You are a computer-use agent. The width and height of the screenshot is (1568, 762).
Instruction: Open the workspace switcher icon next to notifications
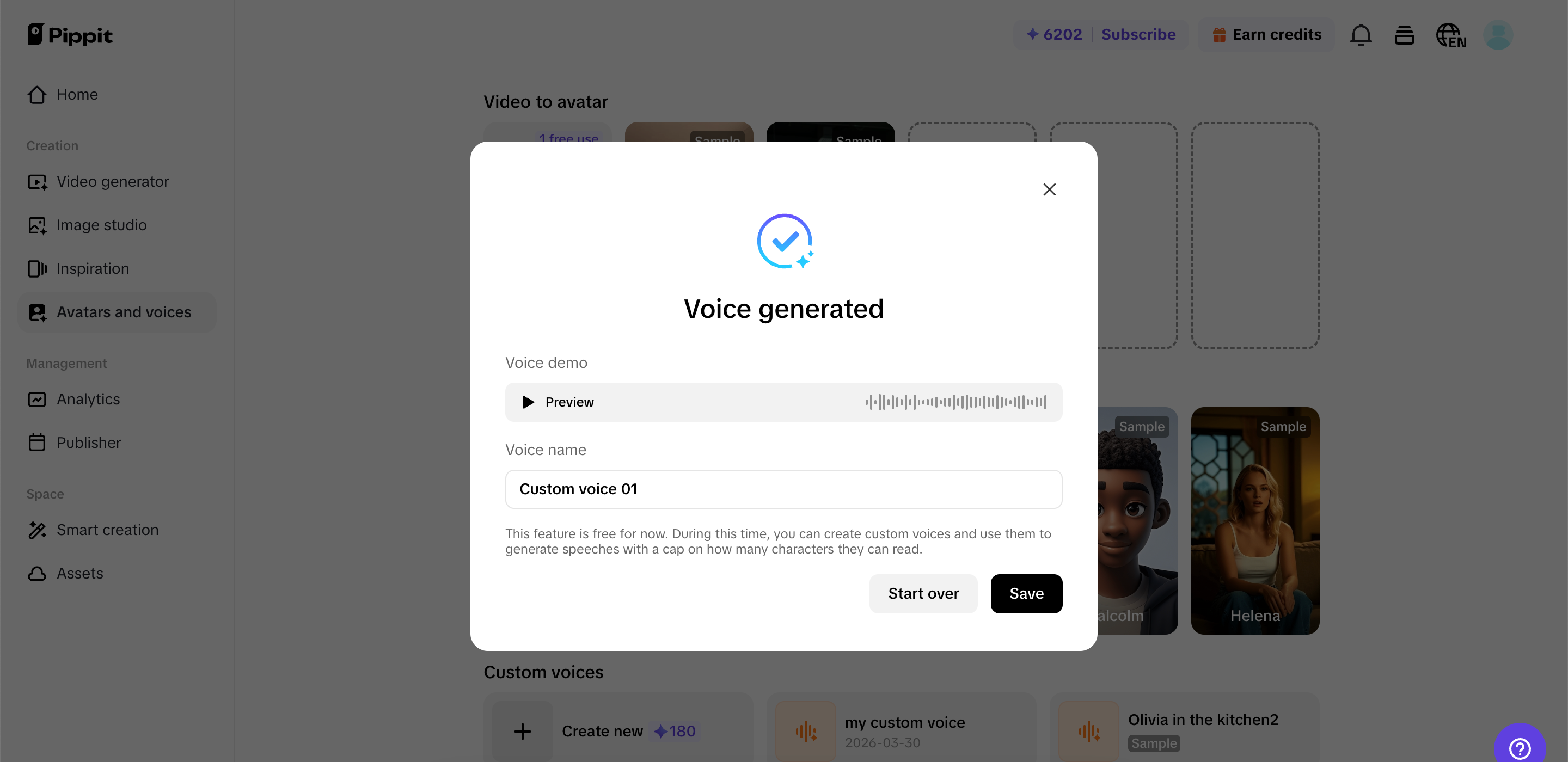pyautogui.click(x=1404, y=35)
